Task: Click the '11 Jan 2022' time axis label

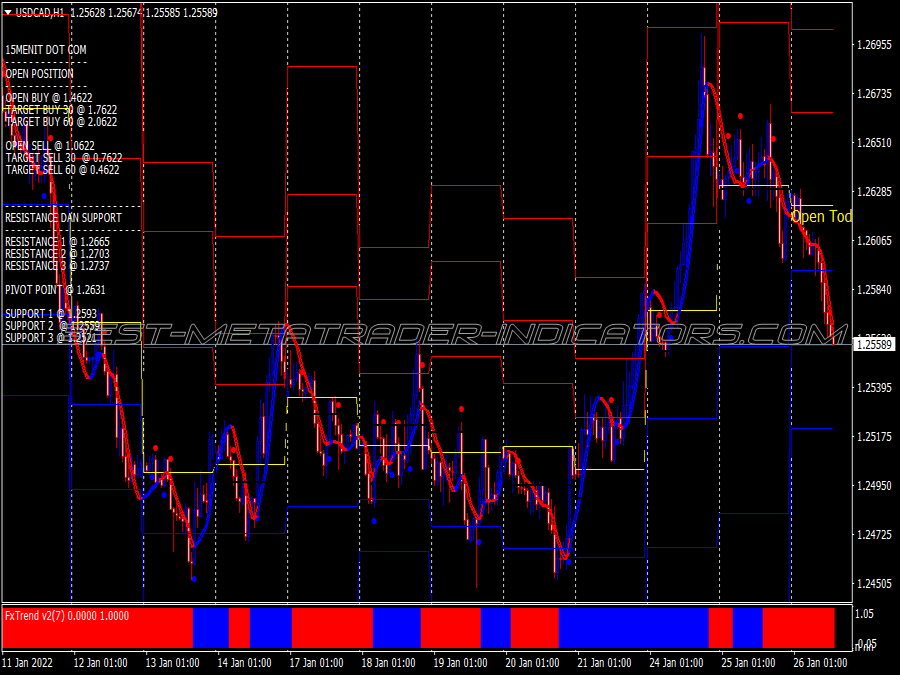Action: coord(27,663)
